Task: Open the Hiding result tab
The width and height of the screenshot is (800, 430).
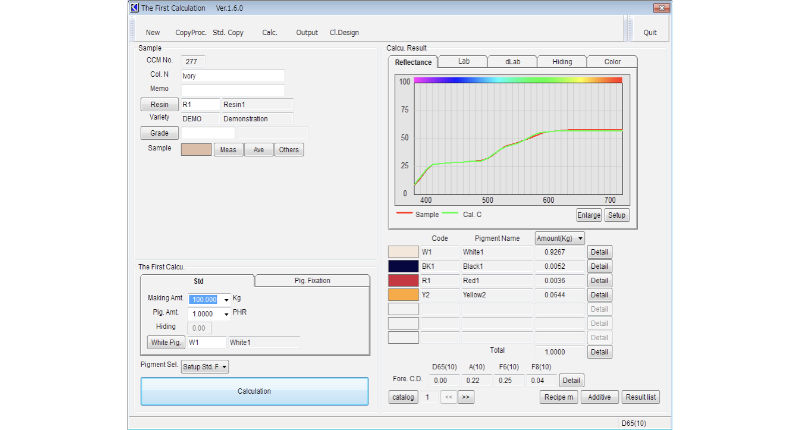Action: pos(563,62)
